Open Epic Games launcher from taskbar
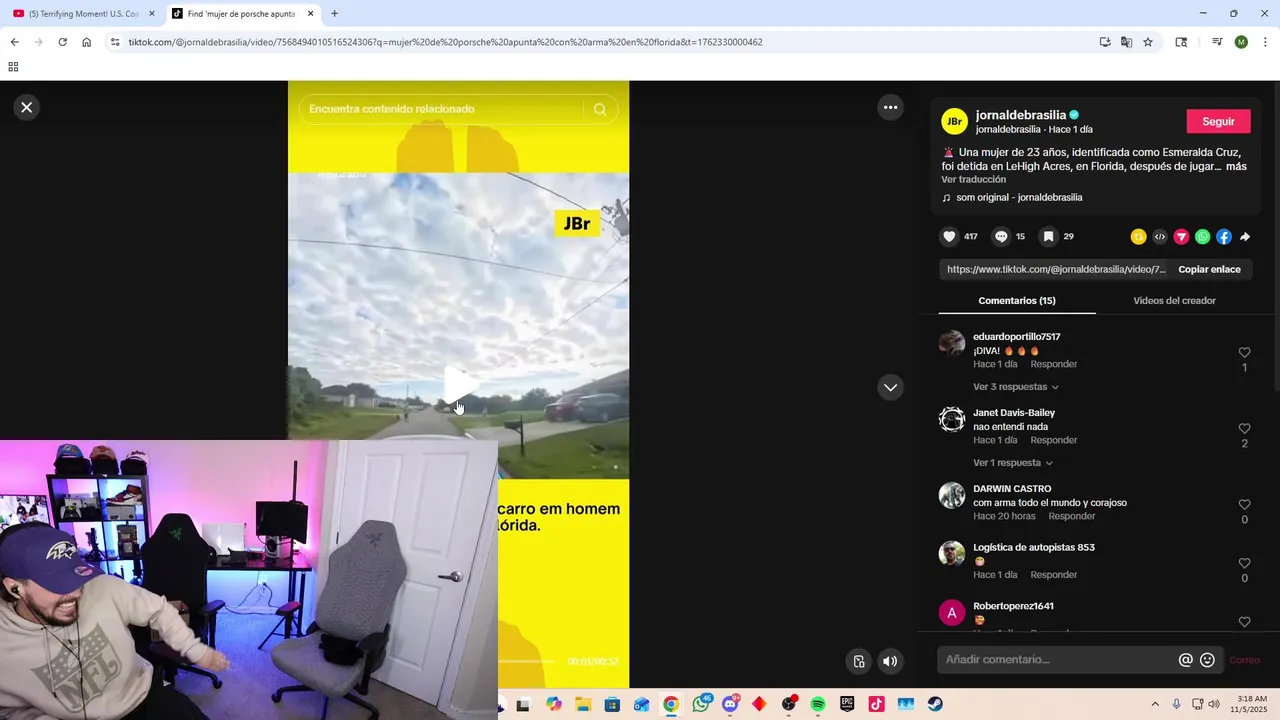This screenshot has width=1280, height=720. point(847,704)
